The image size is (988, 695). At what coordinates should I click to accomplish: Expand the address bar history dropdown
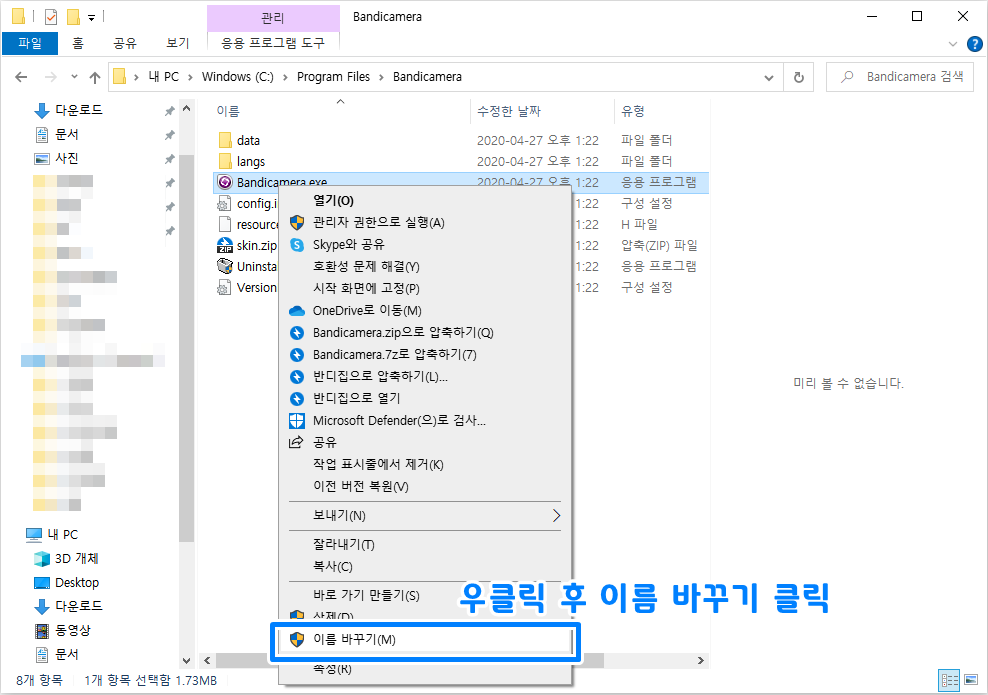pyautogui.click(x=769, y=78)
